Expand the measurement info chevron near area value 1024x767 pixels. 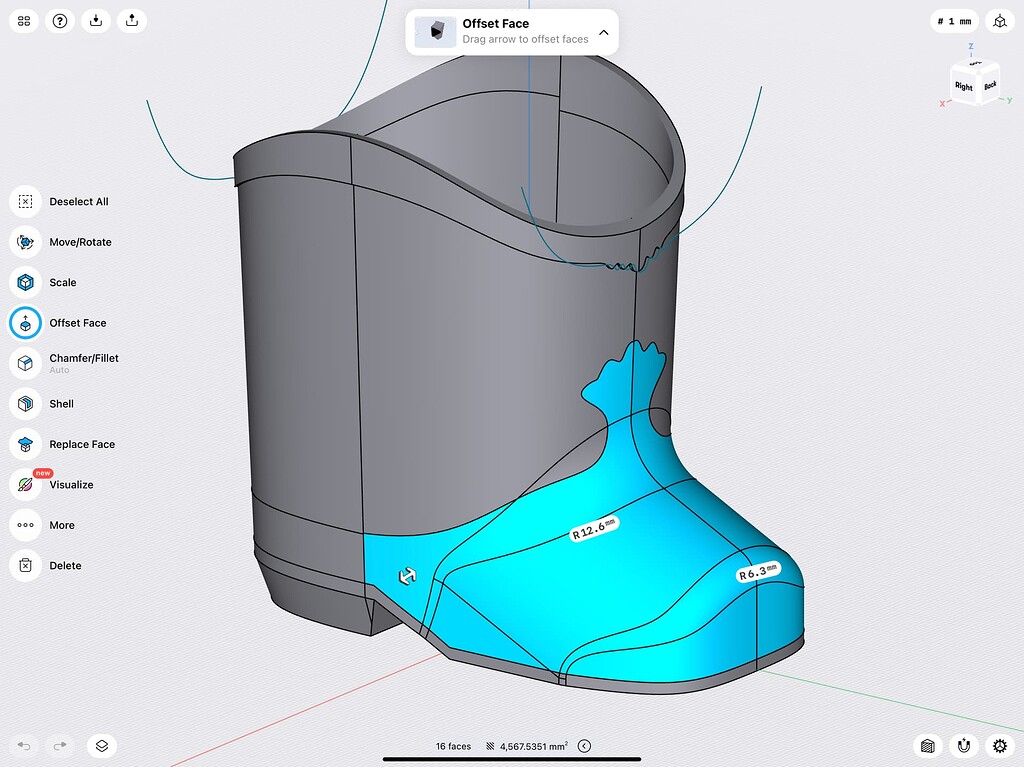tap(585, 745)
